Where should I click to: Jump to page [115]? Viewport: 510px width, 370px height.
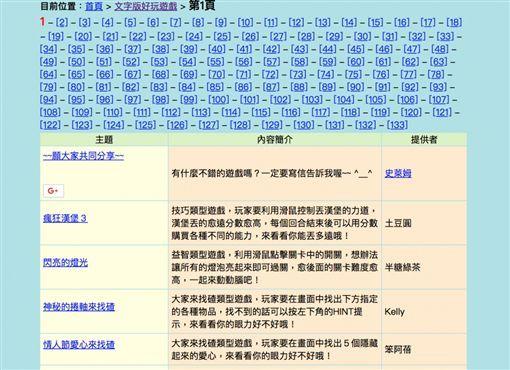(261, 112)
